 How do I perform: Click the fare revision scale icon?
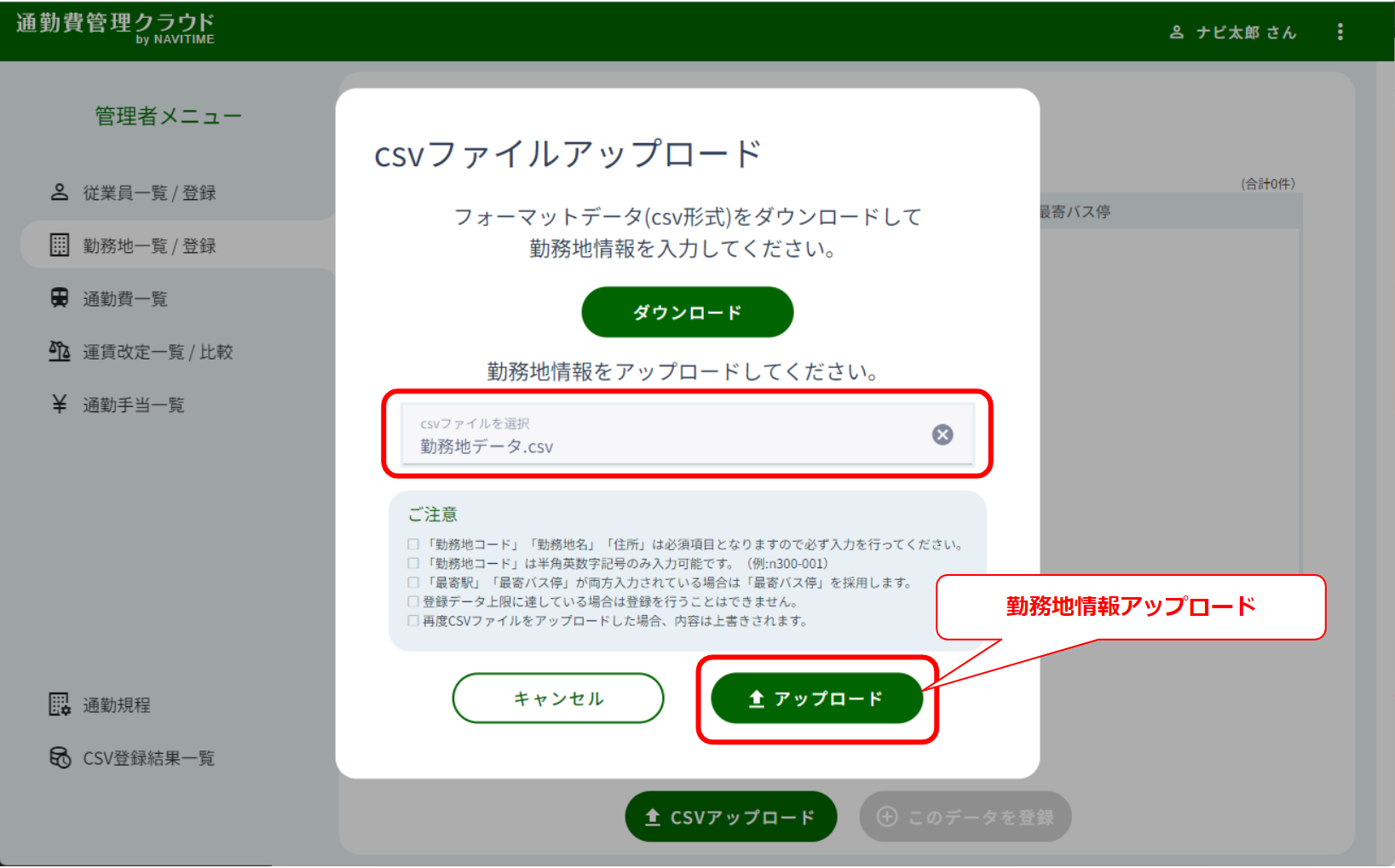coord(59,351)
